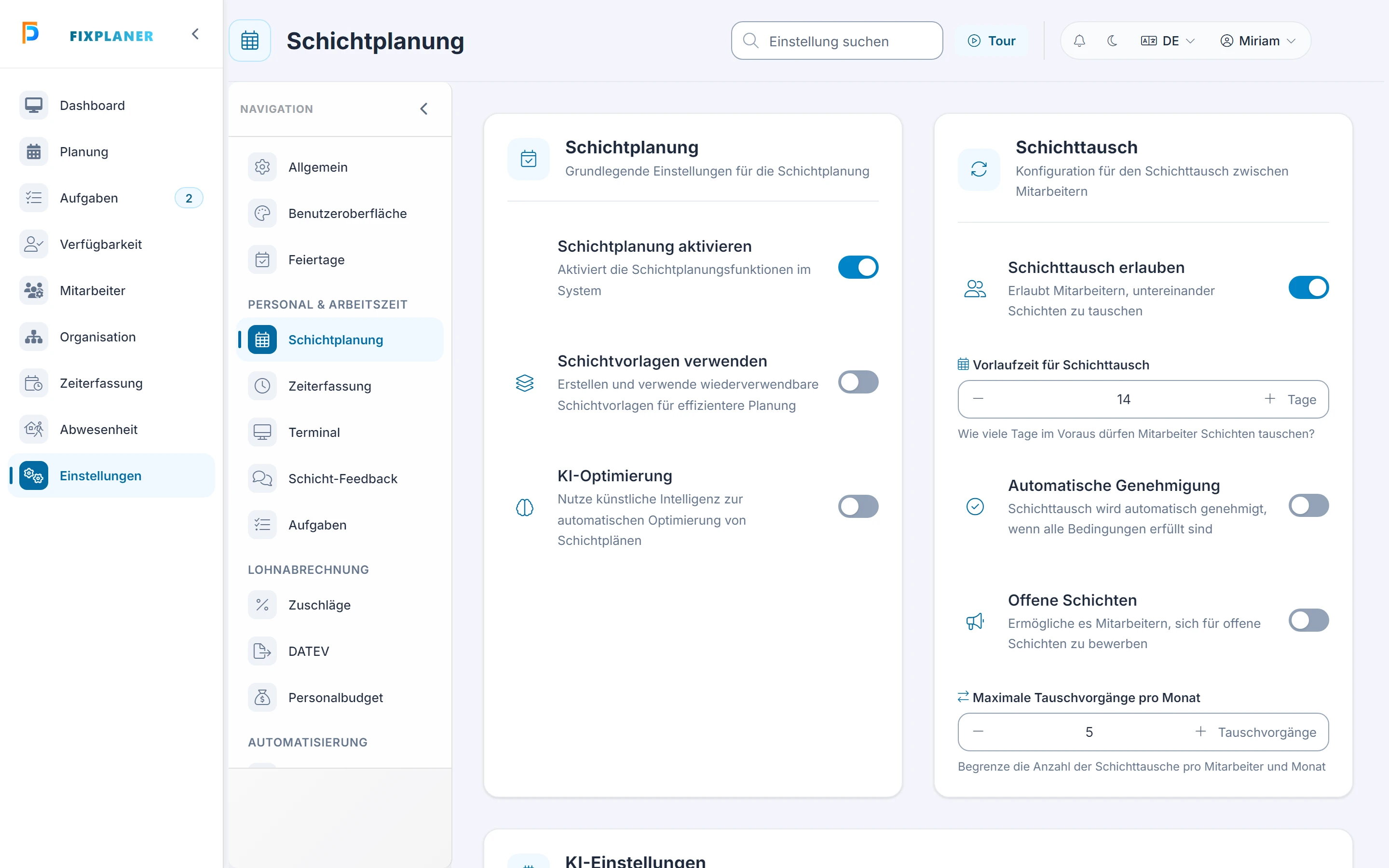The width and height of the screenshot is (1389, 868).
Task: Click the FixPlaner logo
Action: coord(88,34)
